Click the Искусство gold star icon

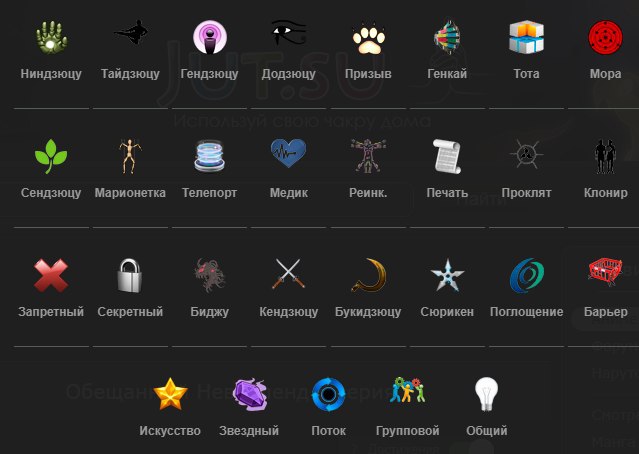pos(170,394)
